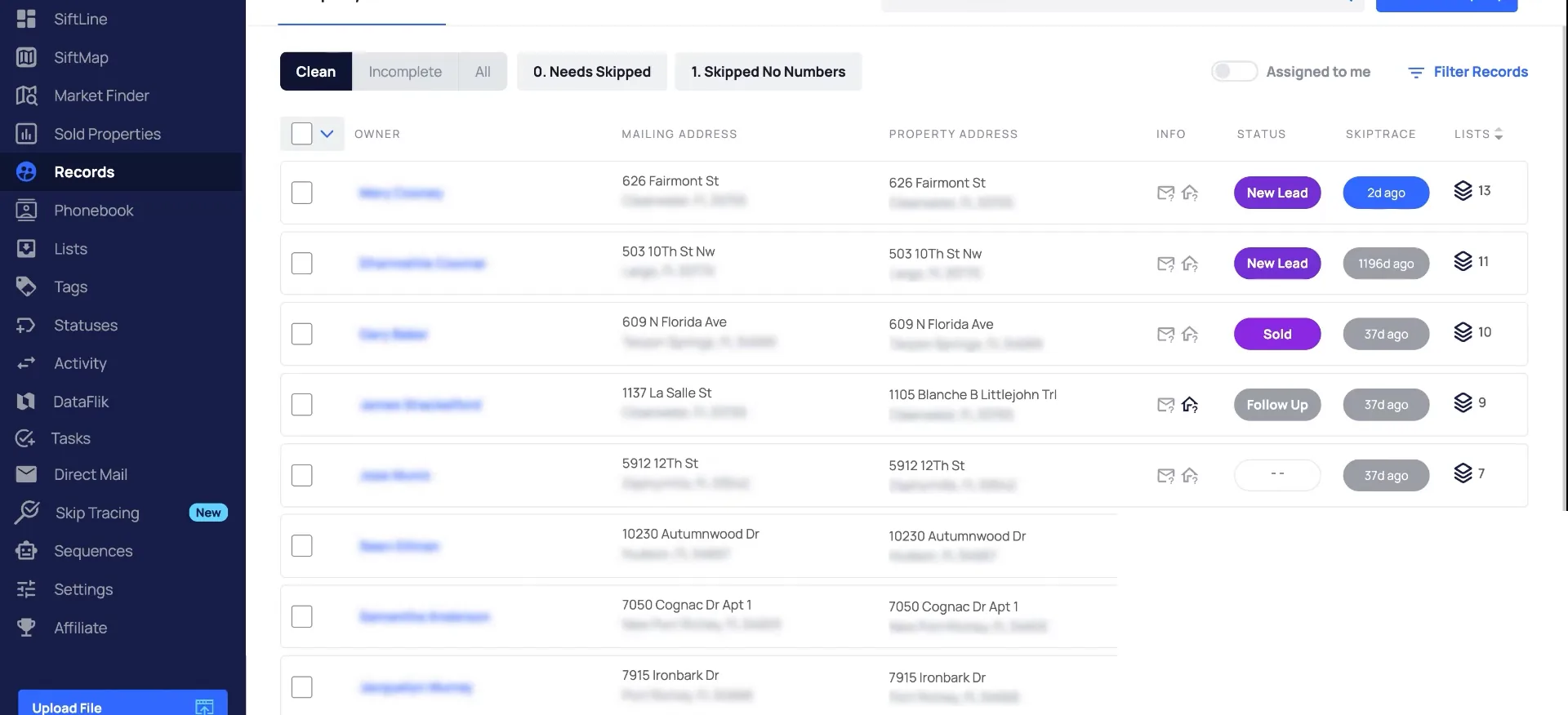
Task: Open the DataFlik sidebar icon
Action: click(x=26, y=402)
